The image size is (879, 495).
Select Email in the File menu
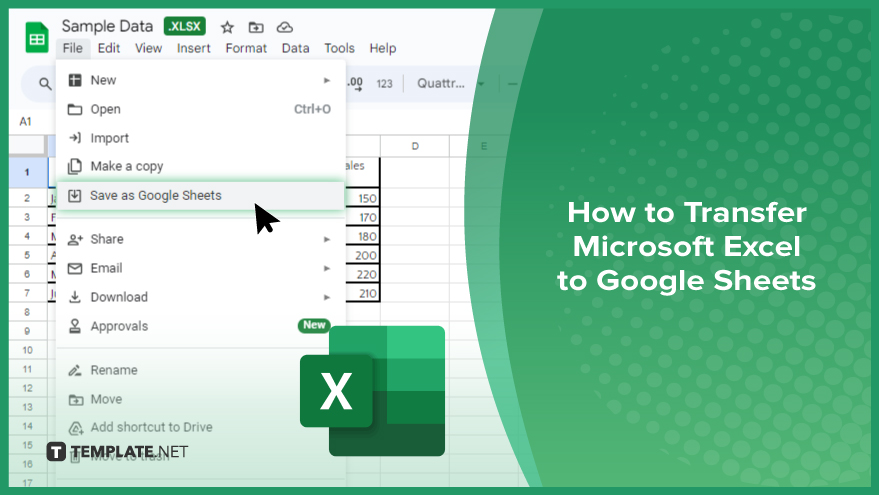[x=201, y=269]
